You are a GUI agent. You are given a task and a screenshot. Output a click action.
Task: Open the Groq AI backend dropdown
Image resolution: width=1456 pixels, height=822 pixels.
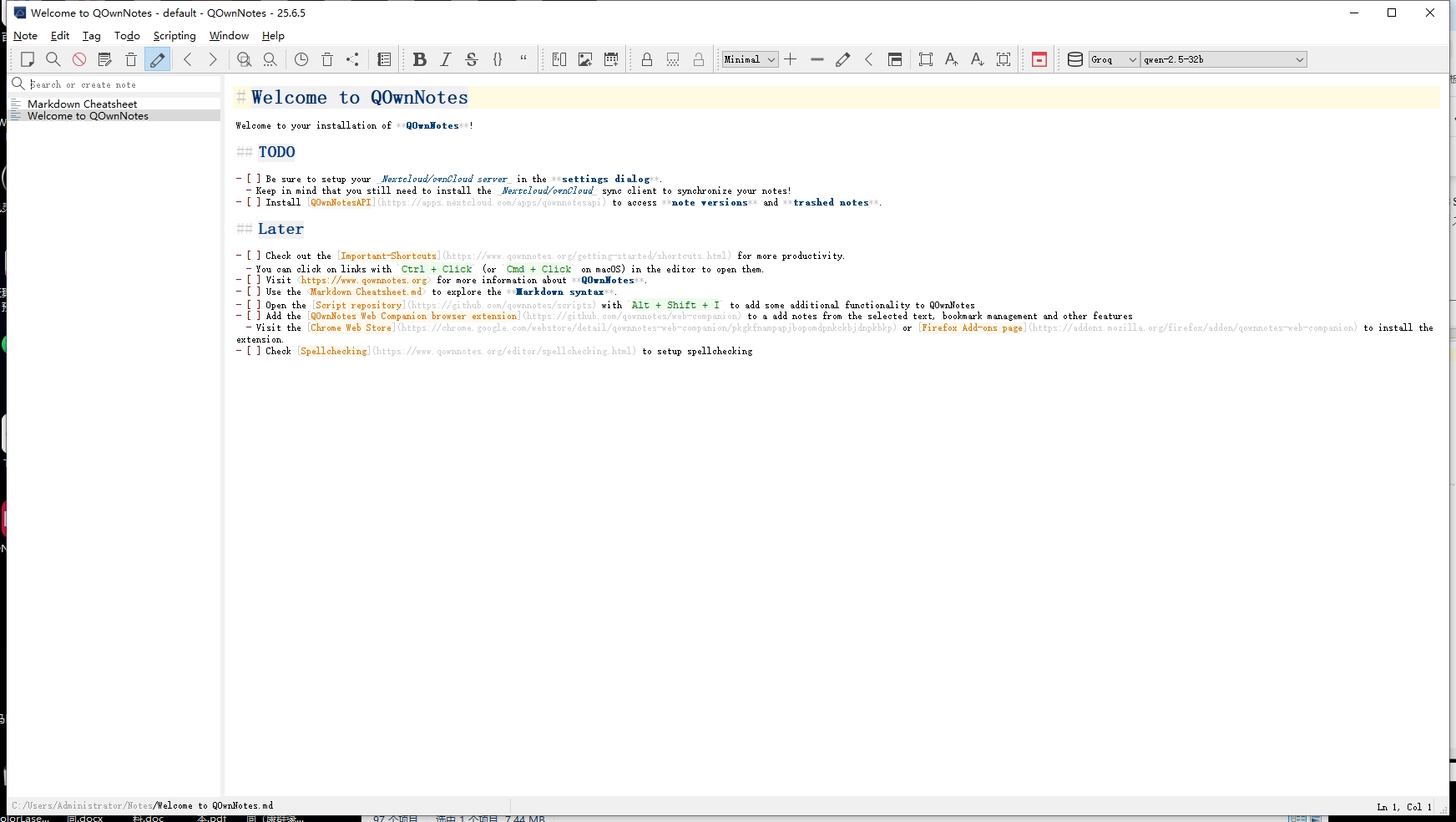(1114, 59)
